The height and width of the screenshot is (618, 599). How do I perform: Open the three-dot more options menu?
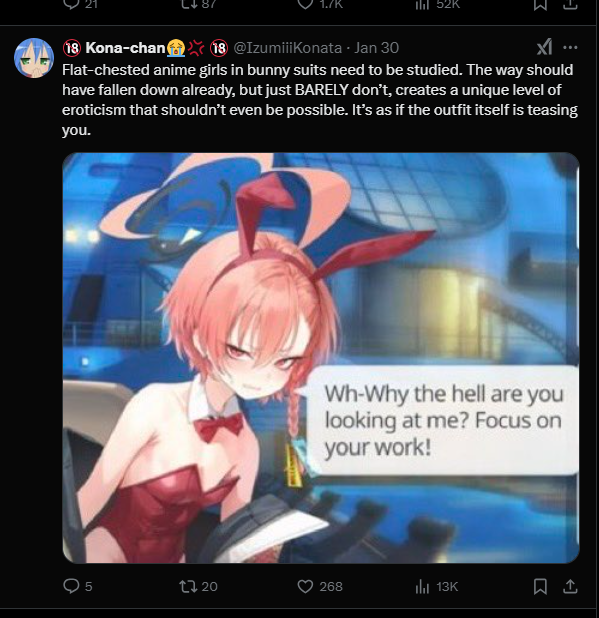pos(570,48)
